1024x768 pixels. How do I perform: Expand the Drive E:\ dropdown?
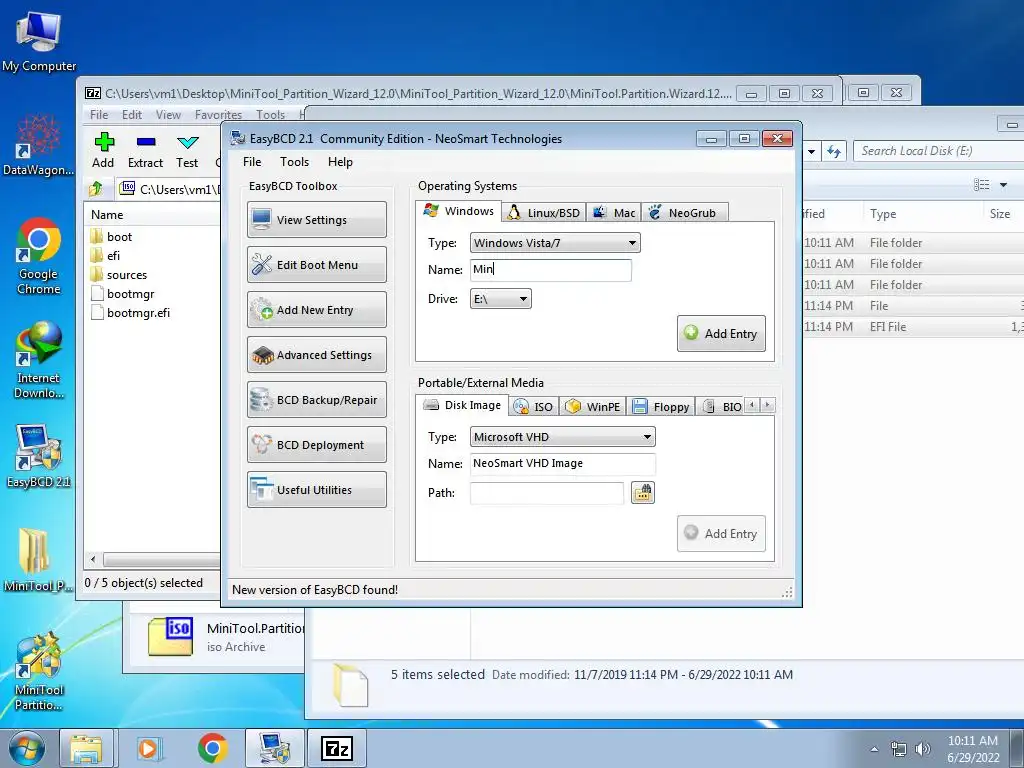coord(501,299)
